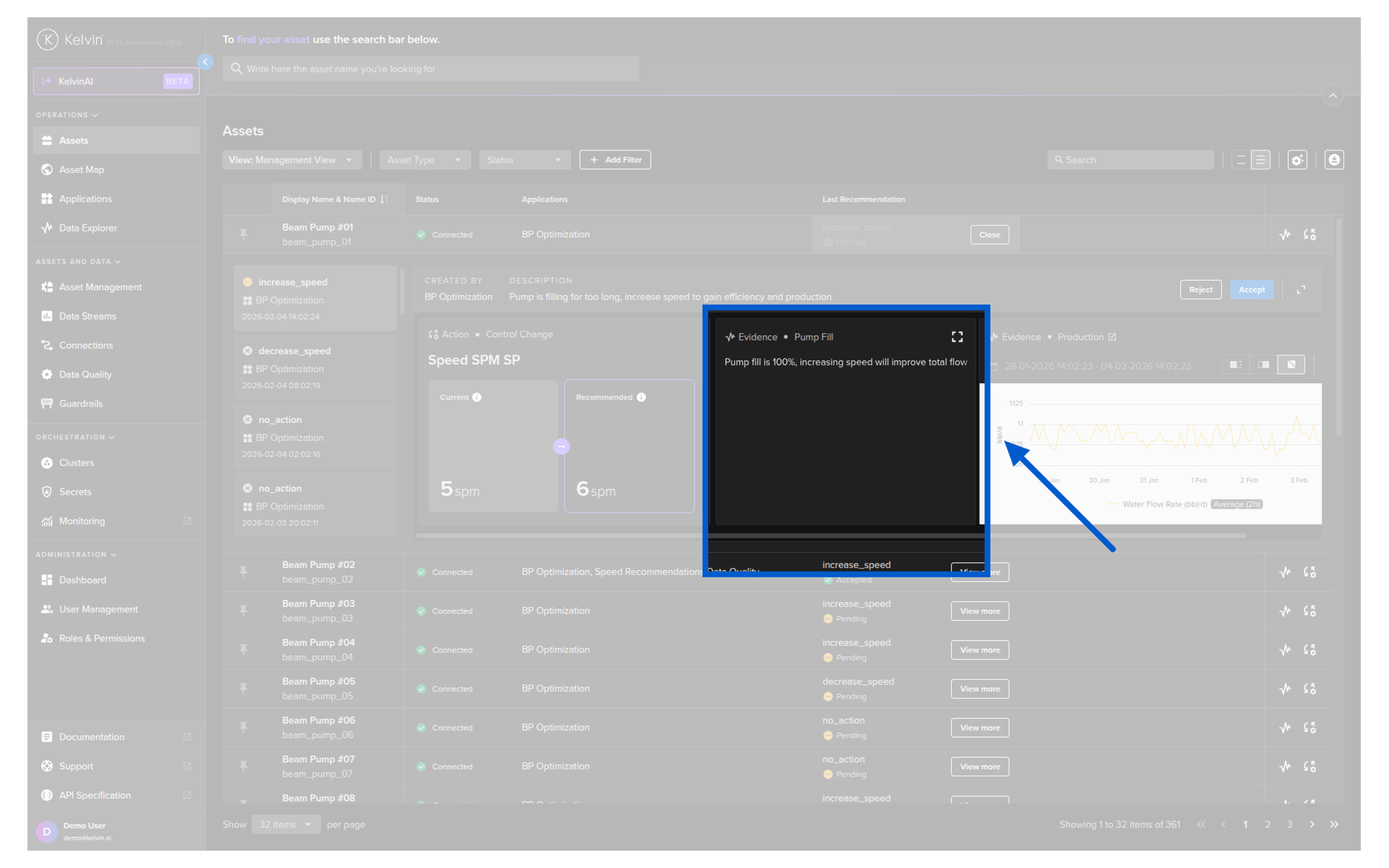
Task: Open data explorer icon for Beam Pump #05
Action: pos(1285,689)
